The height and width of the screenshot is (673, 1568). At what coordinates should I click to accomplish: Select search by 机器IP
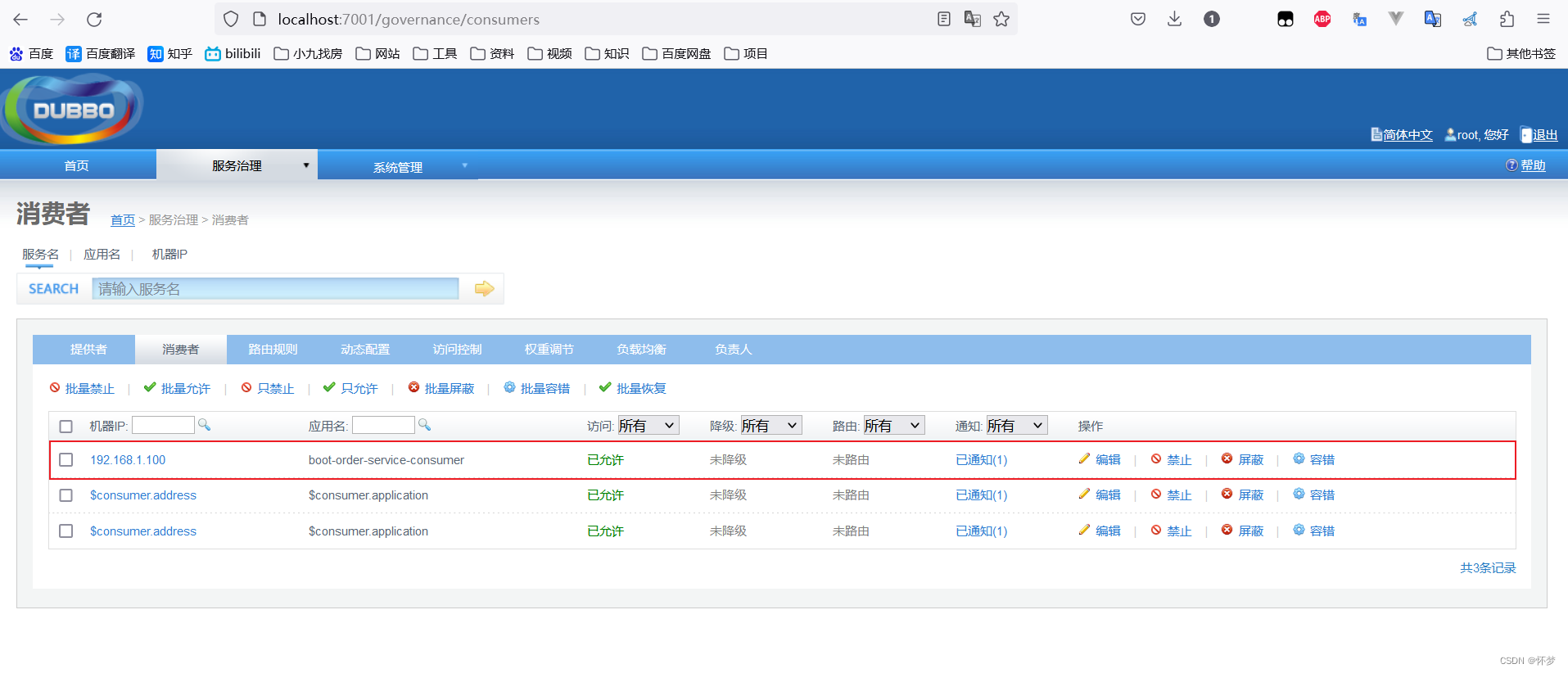click(169, 255)
